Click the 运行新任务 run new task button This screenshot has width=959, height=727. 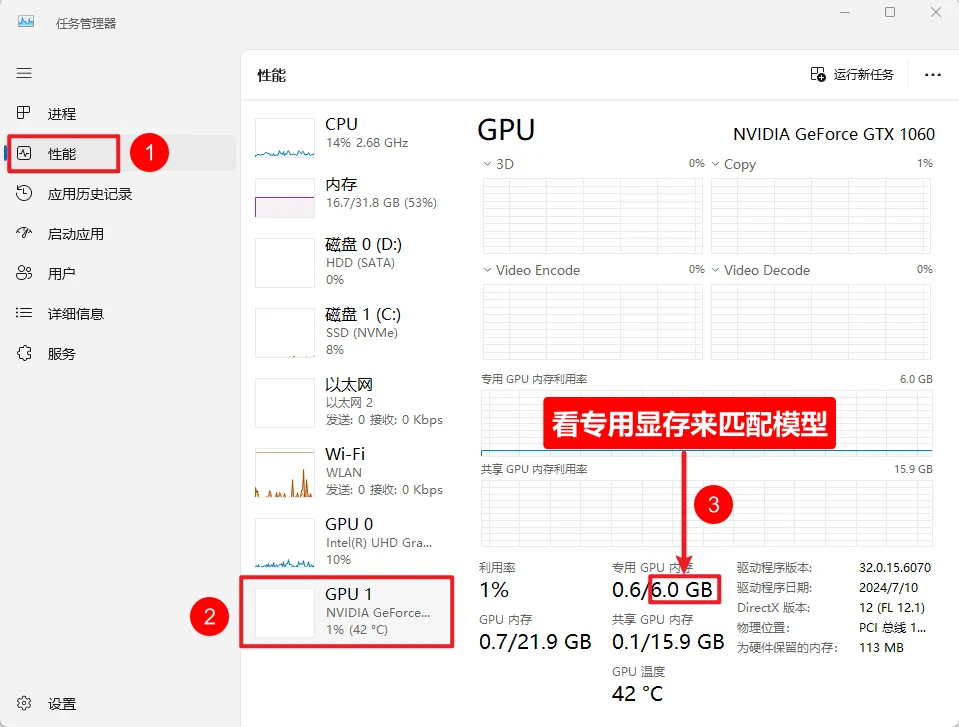click(852, 75)
